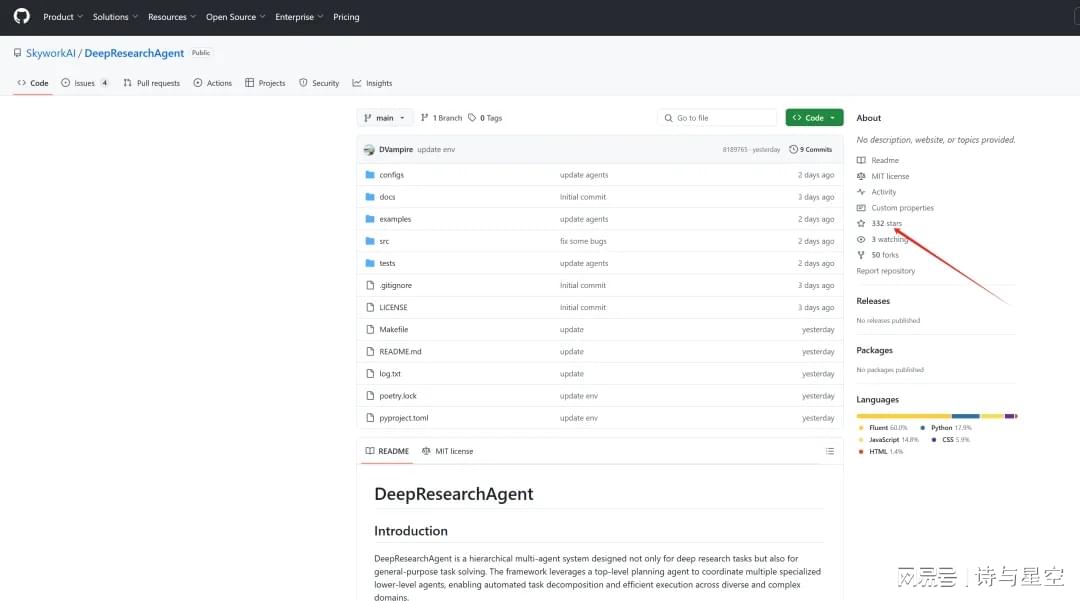The width and height of the screenshot is (1080, 601).
Task: Click the eye icon beside 3 watching
Action: (x=861, y=239)
